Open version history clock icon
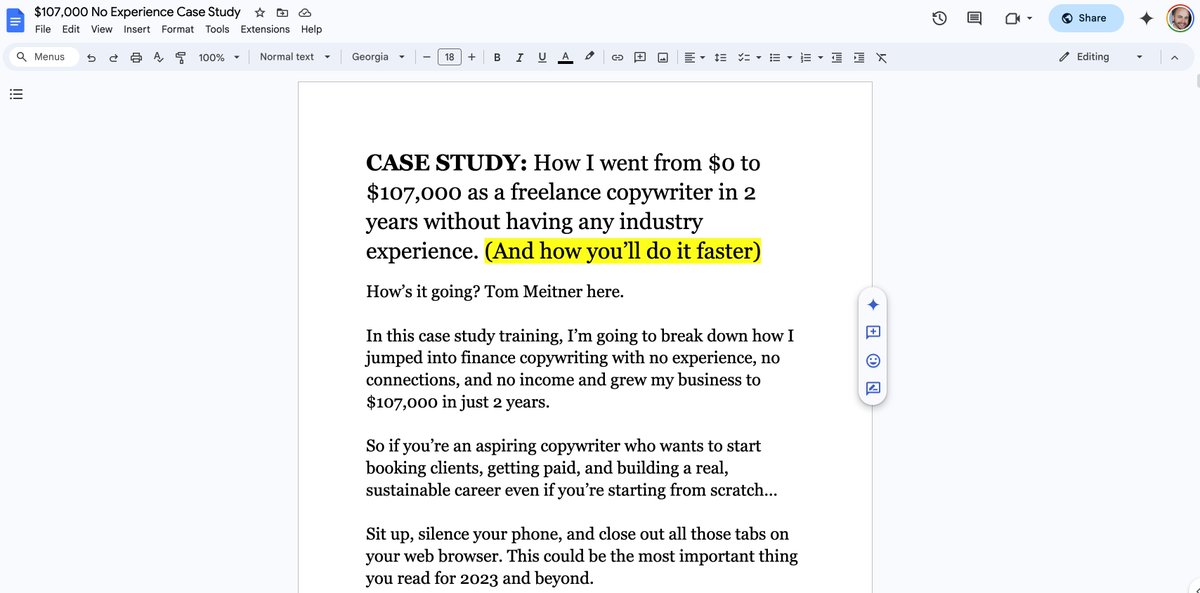 [939, 18]
